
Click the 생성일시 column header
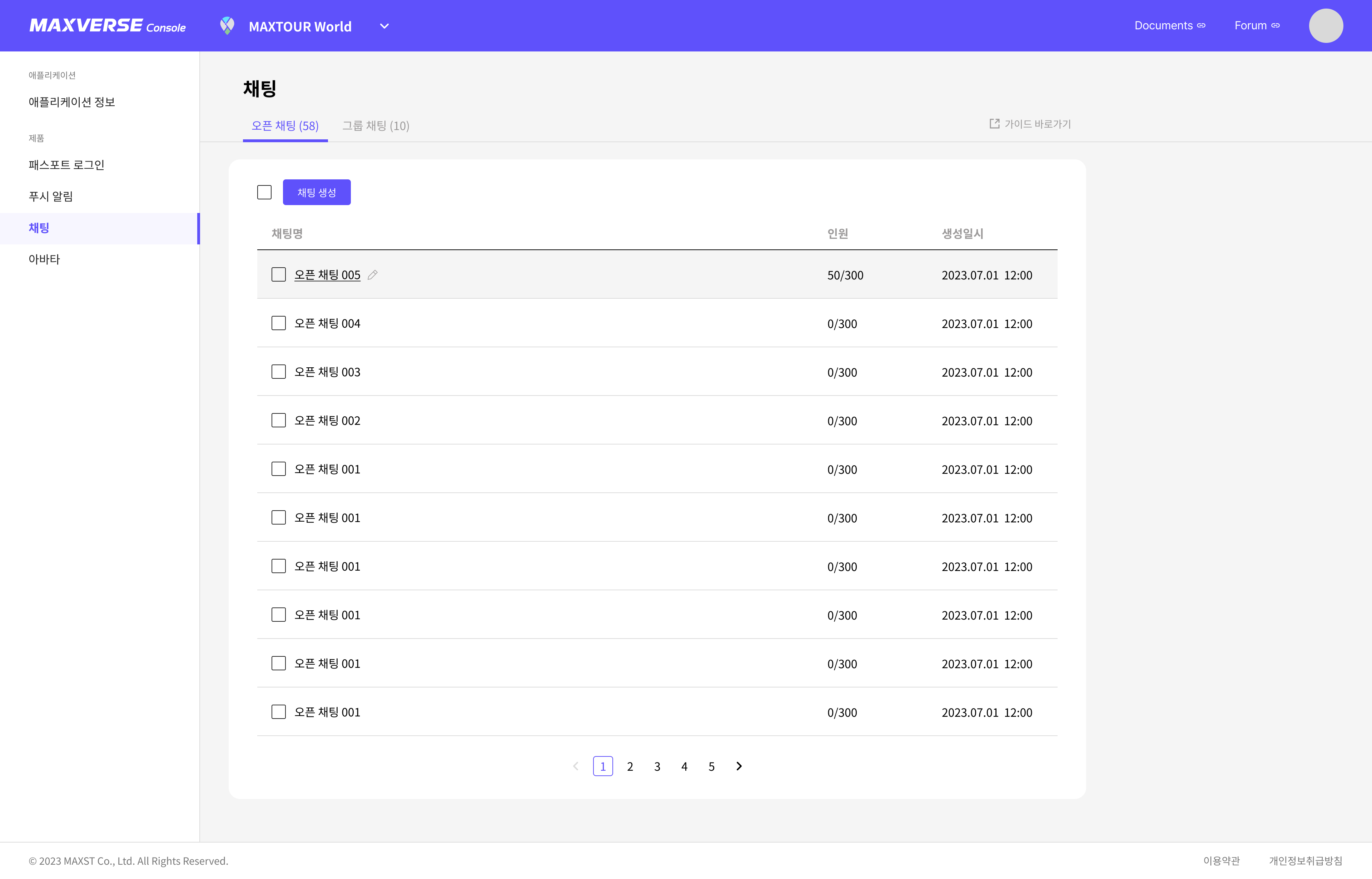click(x=962, y=233)
